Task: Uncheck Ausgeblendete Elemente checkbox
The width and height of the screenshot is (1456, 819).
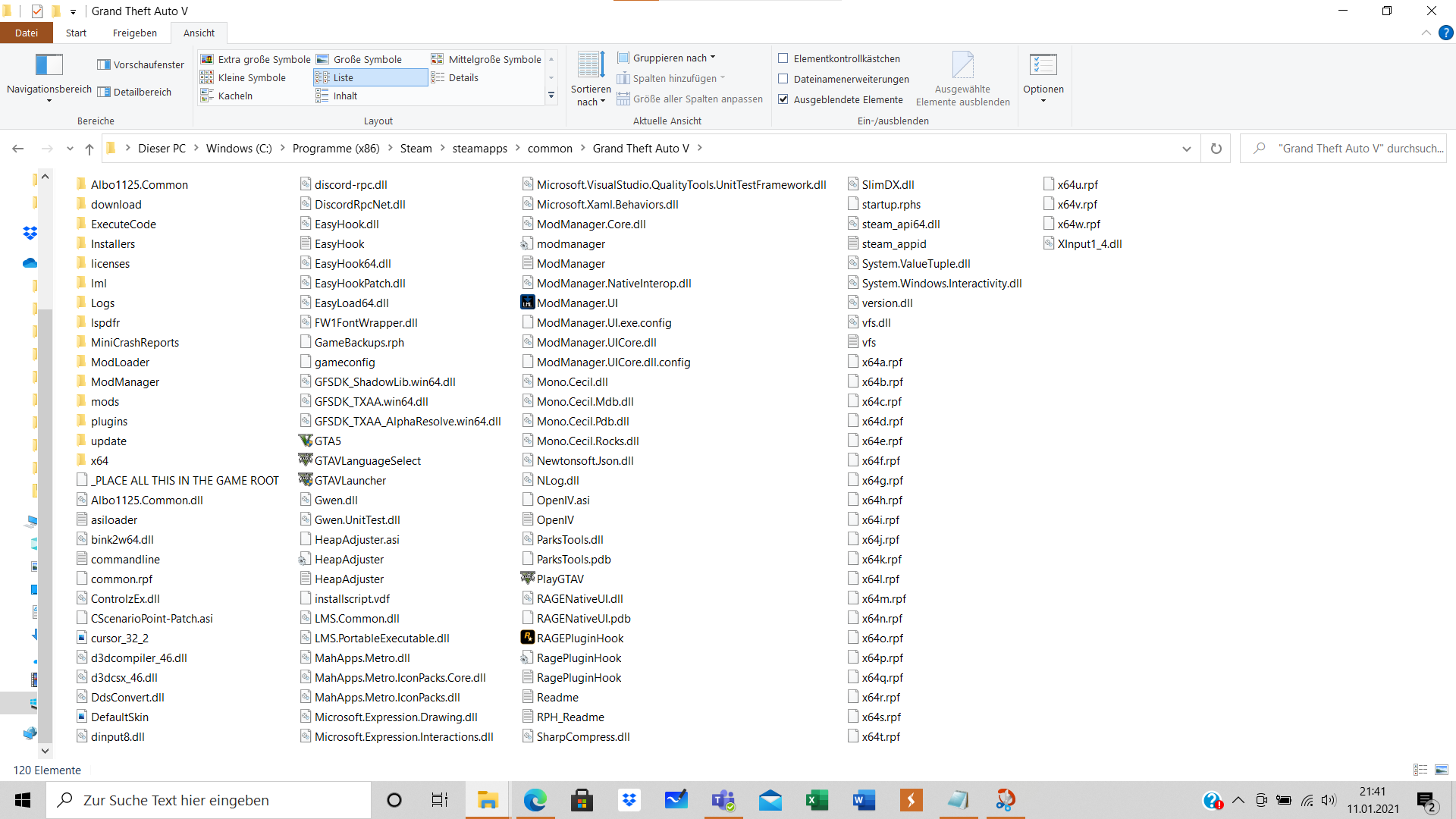Action: 783,99
